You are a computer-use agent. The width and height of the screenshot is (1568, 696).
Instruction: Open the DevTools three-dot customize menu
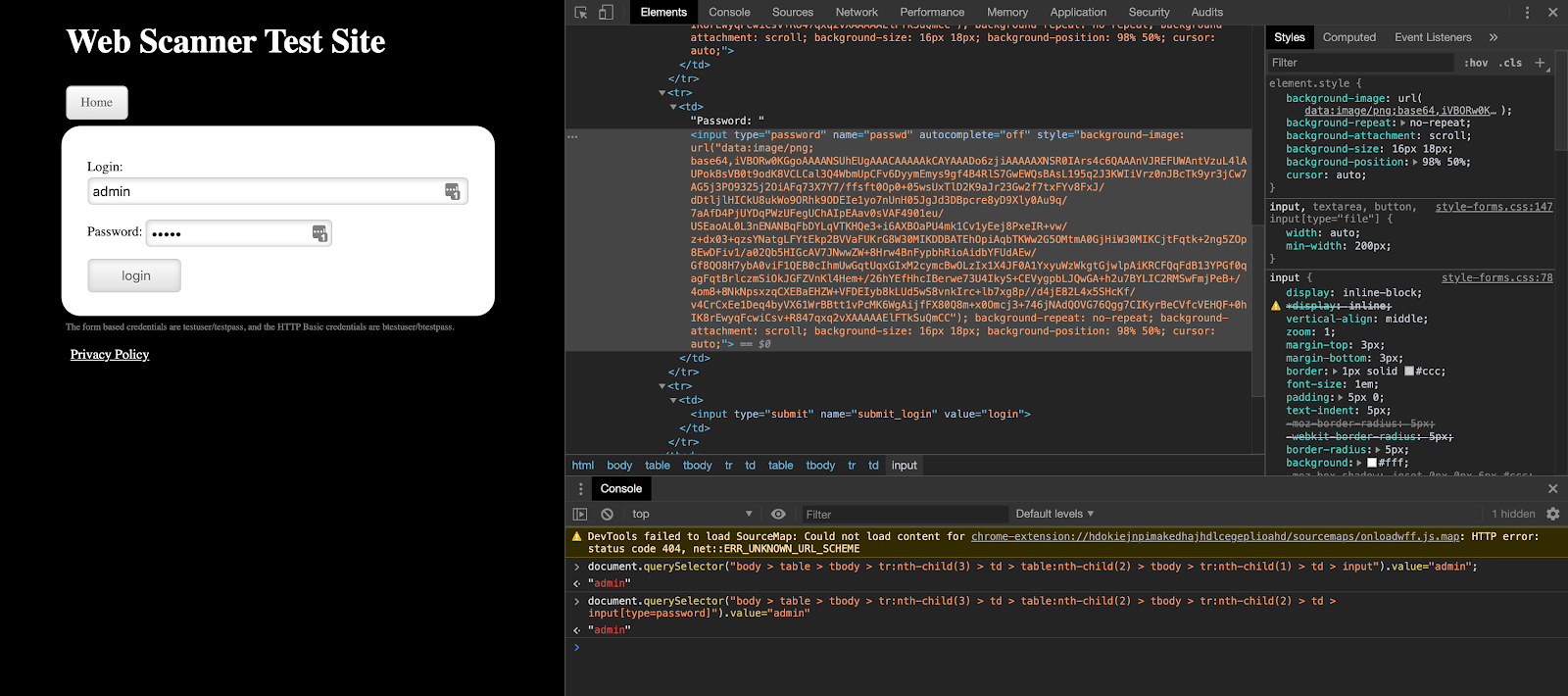1527,13
